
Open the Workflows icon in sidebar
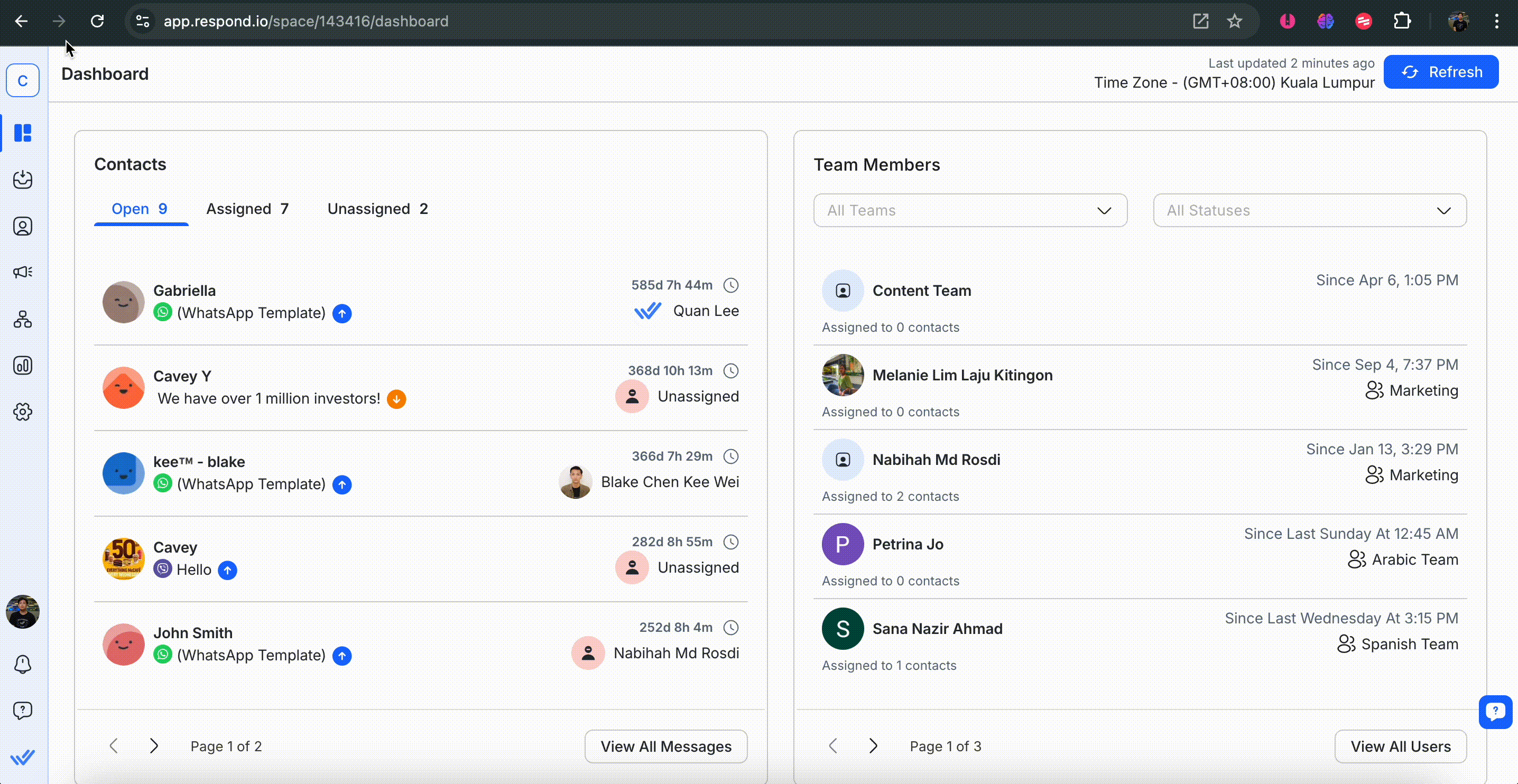coord(22,319)
